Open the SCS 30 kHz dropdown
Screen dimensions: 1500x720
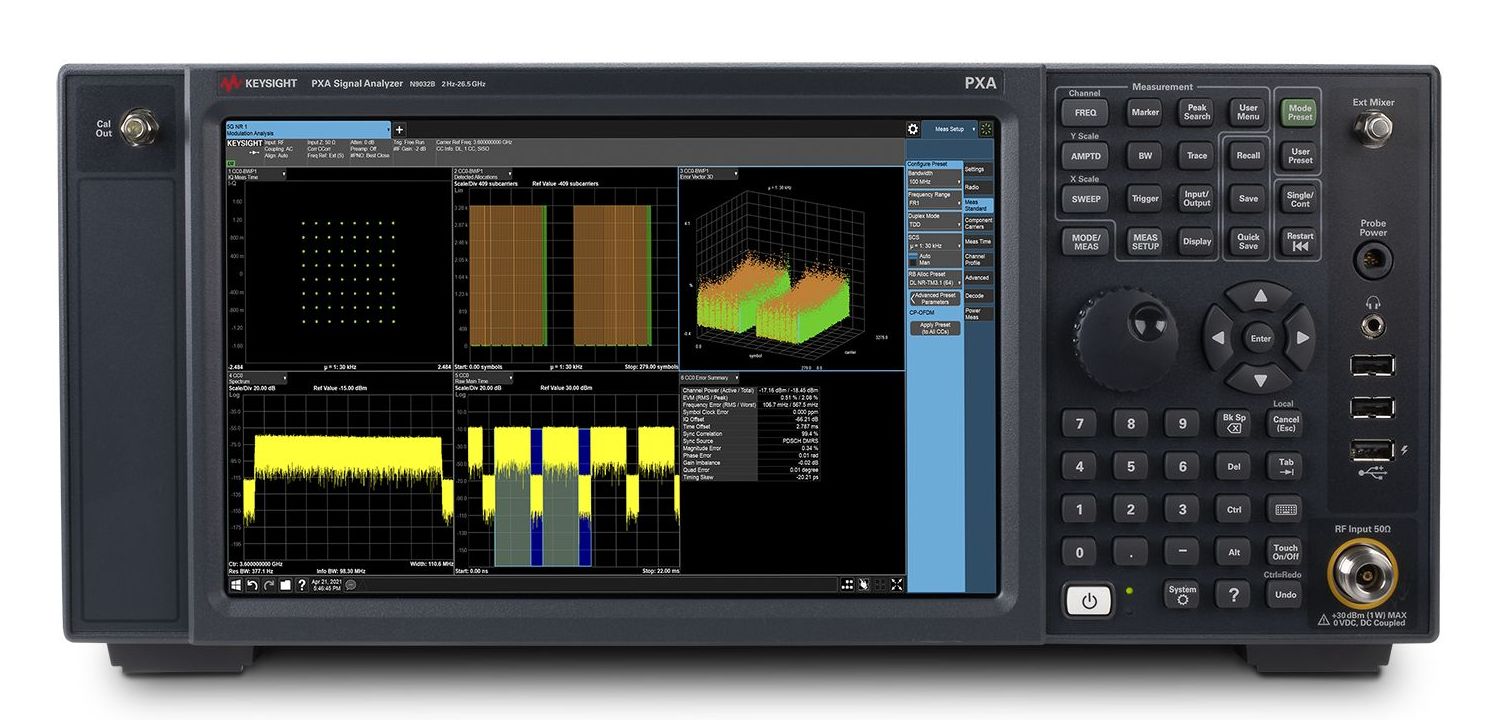934,241
